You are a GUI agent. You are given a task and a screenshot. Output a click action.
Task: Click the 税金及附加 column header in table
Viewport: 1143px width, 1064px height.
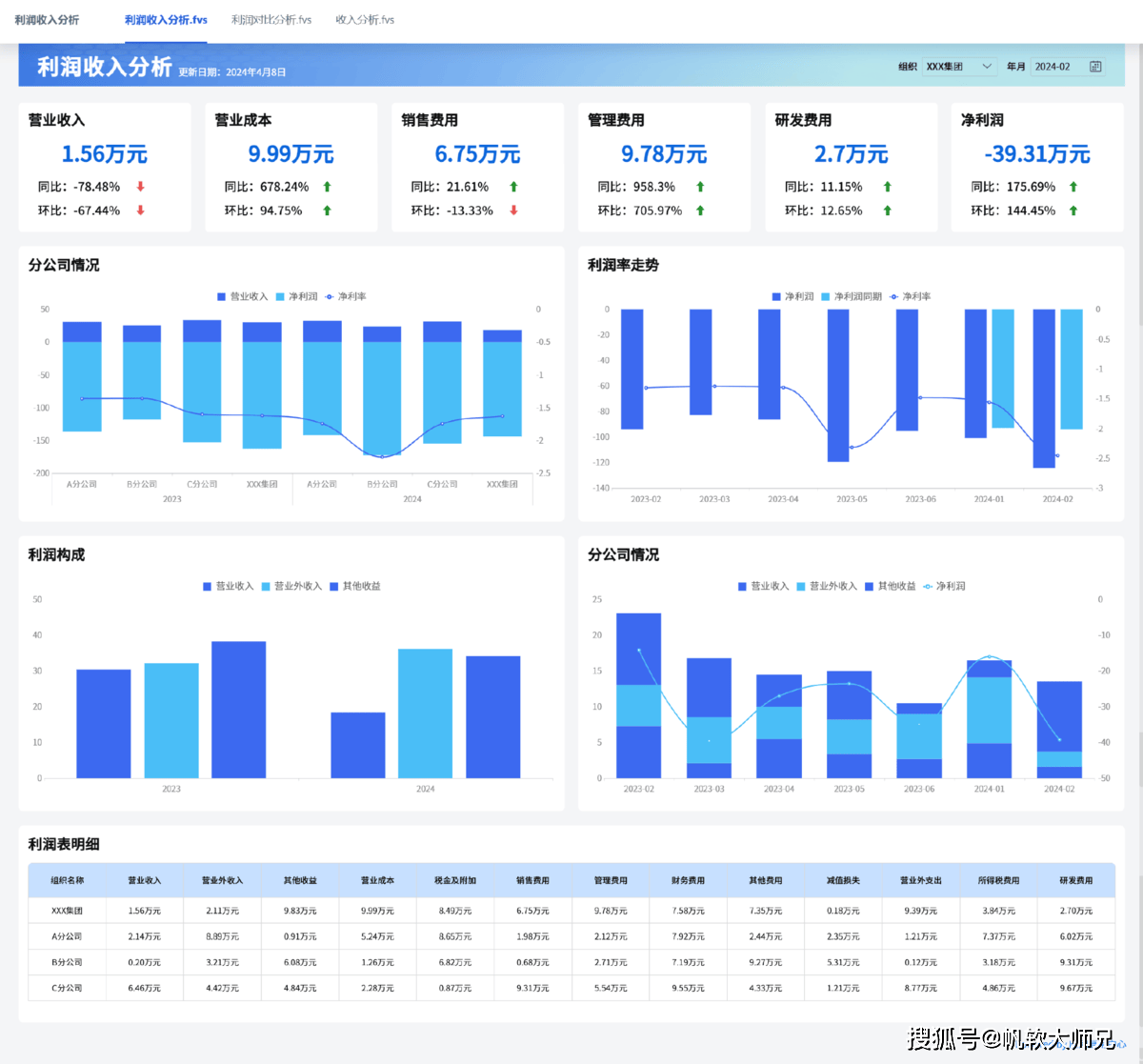coord(455,880)
